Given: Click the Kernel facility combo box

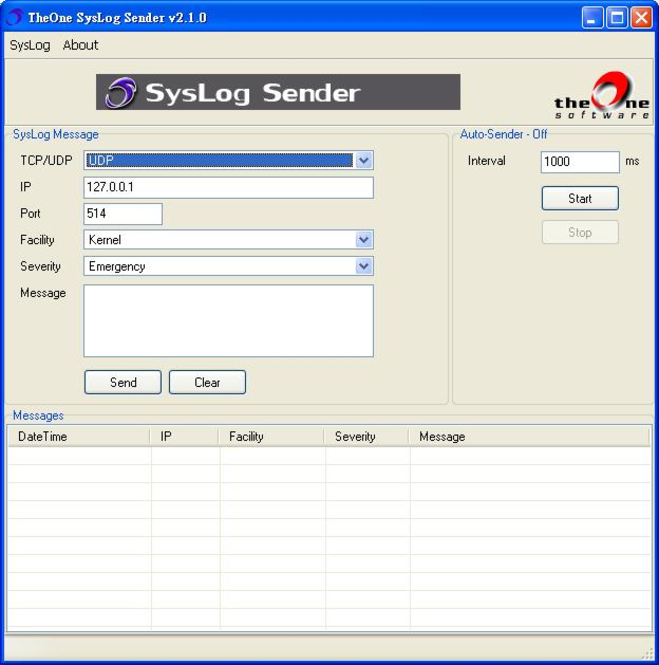Looking at the screenshot, I should pos(228,240).
